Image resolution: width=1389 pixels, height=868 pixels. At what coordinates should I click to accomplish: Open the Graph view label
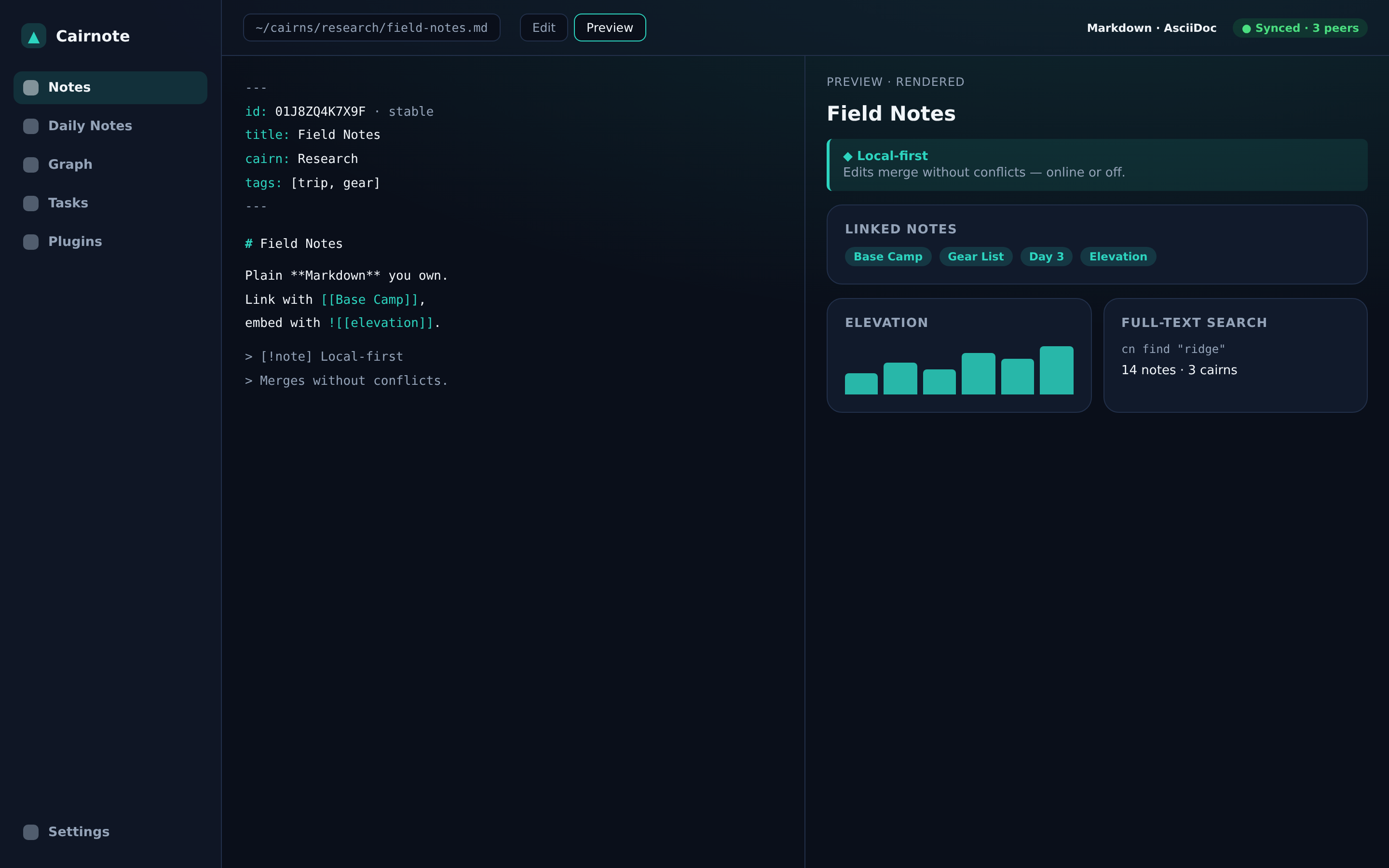coord(70,164)
